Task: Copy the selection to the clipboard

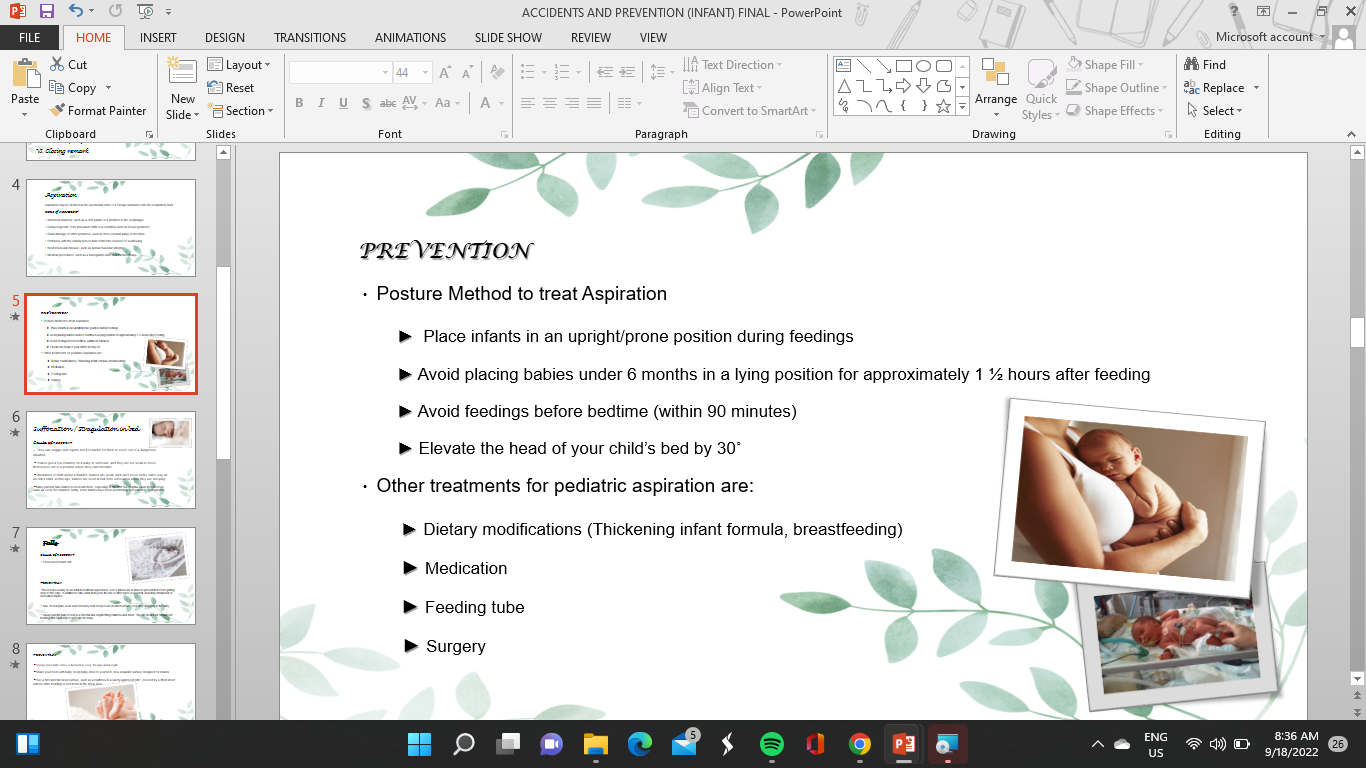Action: [x=73, y=88]
